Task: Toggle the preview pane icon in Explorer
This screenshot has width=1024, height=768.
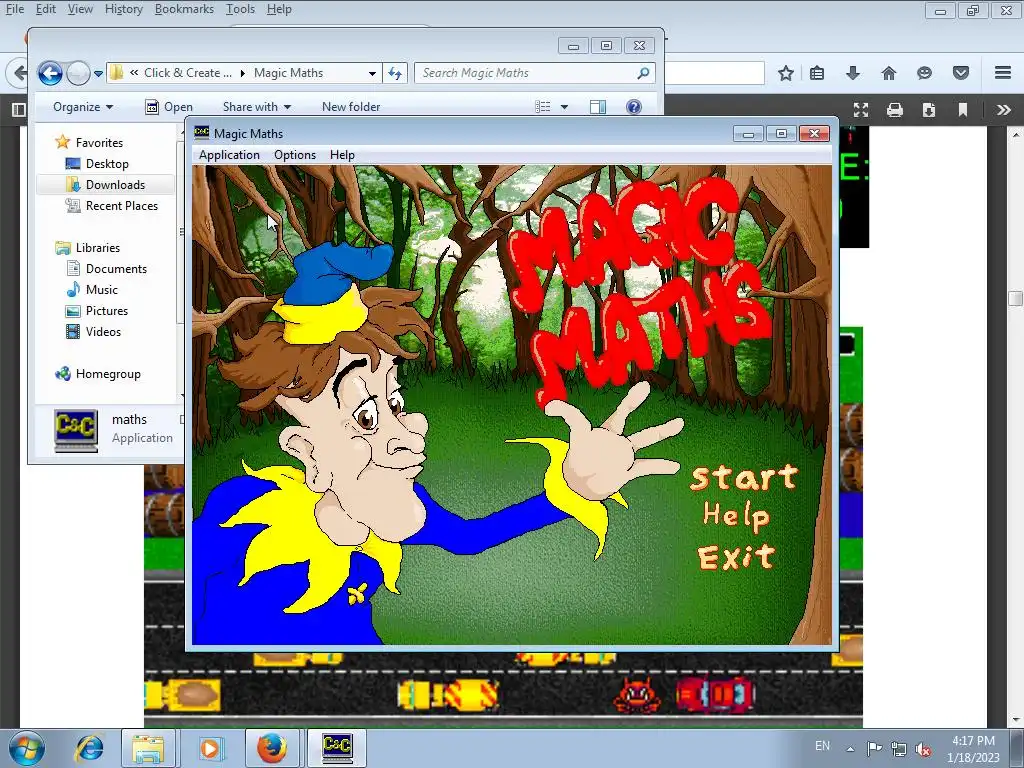Action: coord(598,106)
